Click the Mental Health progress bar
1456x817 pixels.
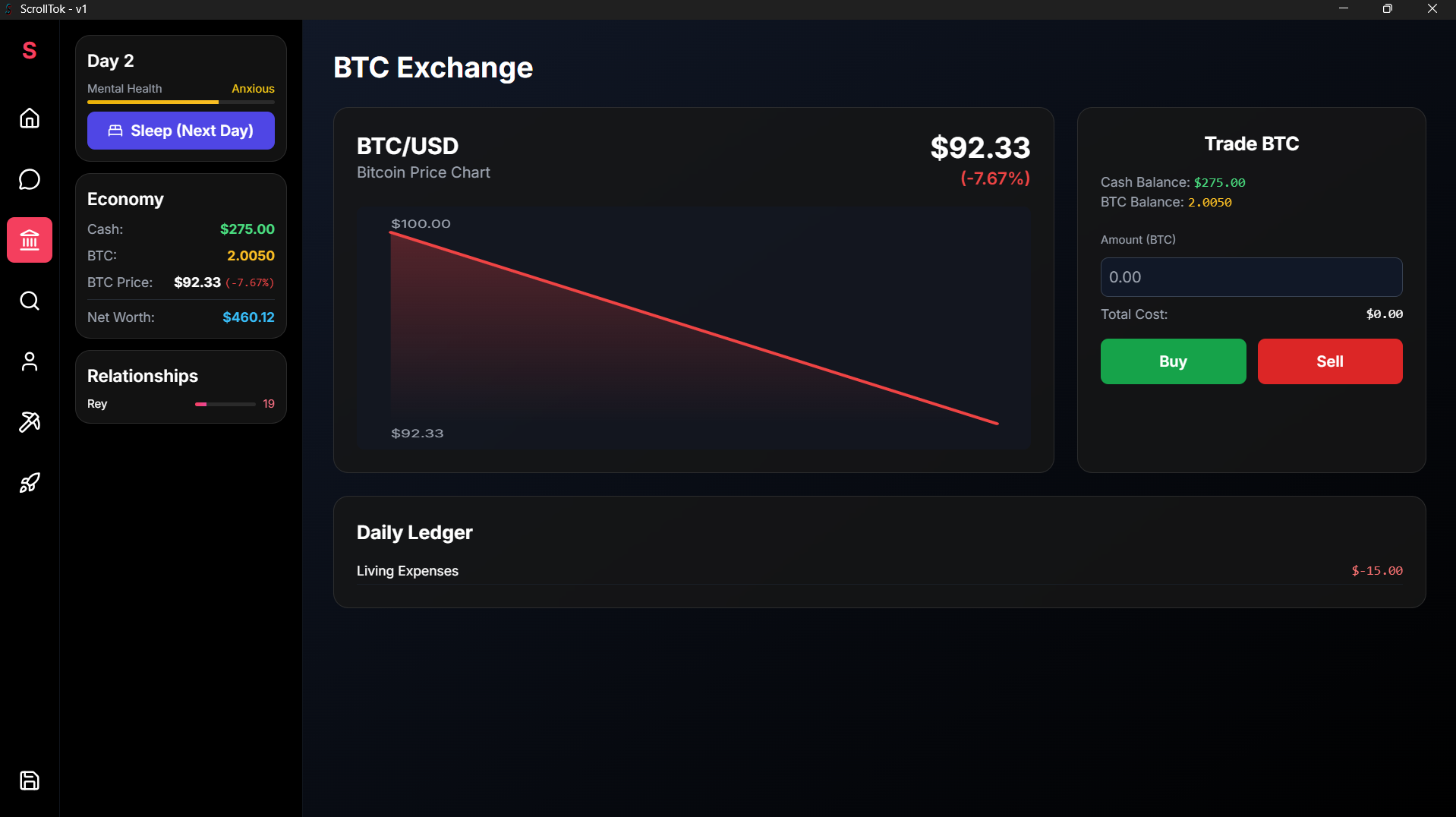pos(181,102)
